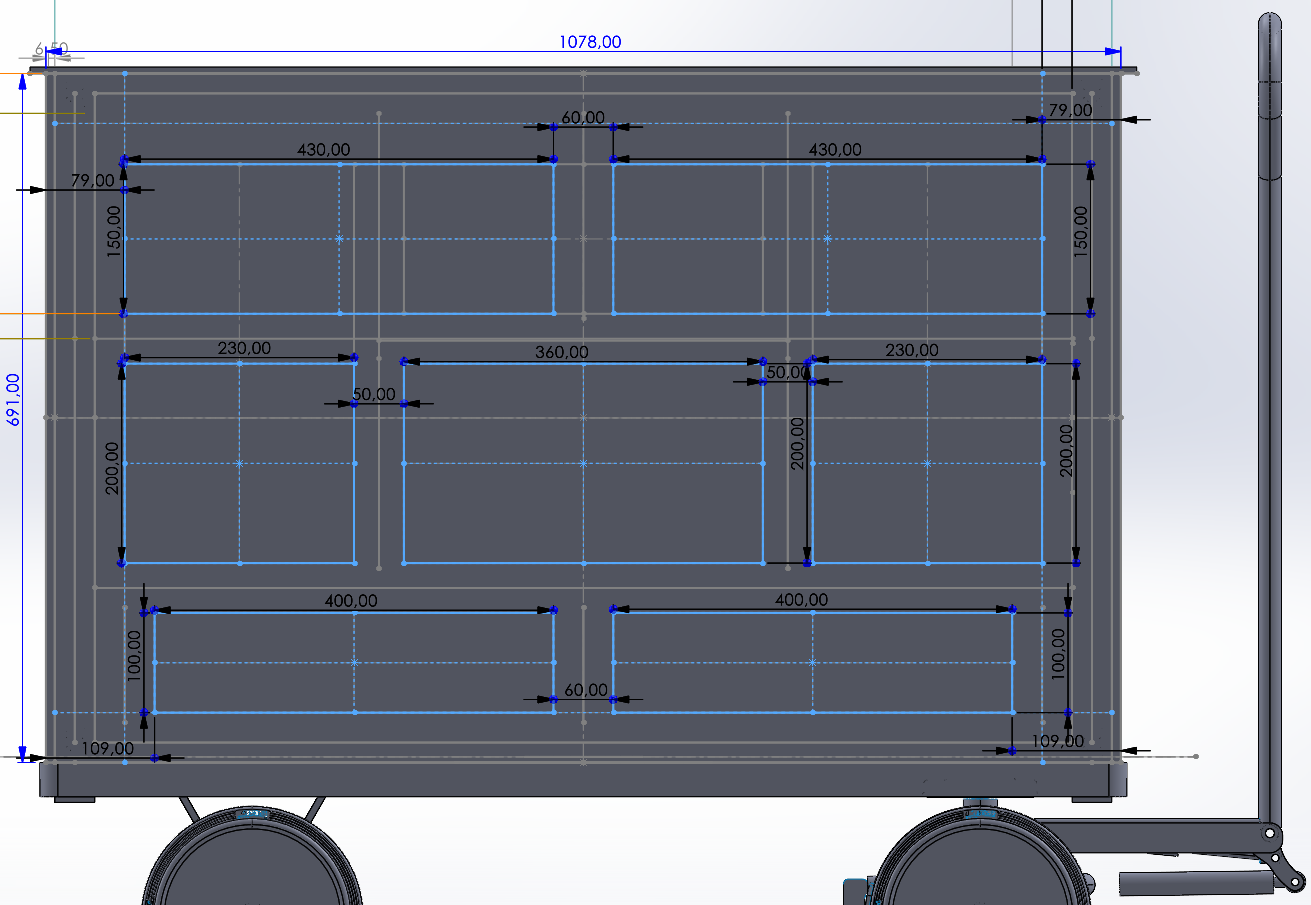Click the upper-left 430,00 width dimension
The width and height of the screenshot is (1311, 905).
click(x=324, y=150)
